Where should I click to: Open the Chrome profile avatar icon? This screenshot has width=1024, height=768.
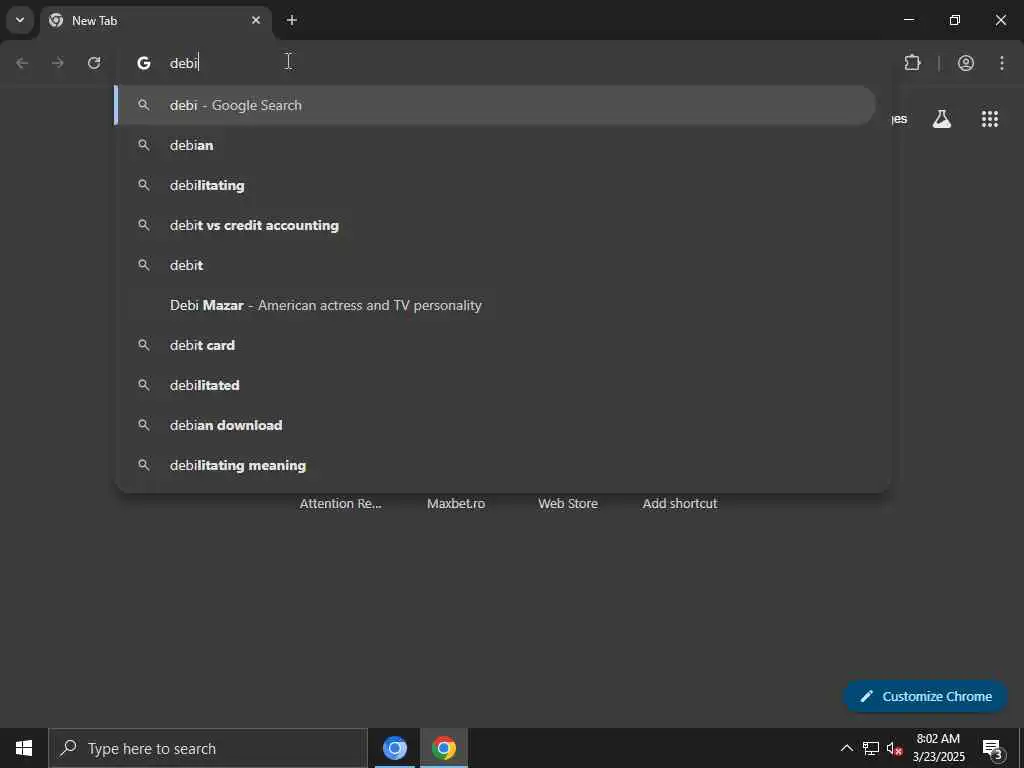click(966, 63)
